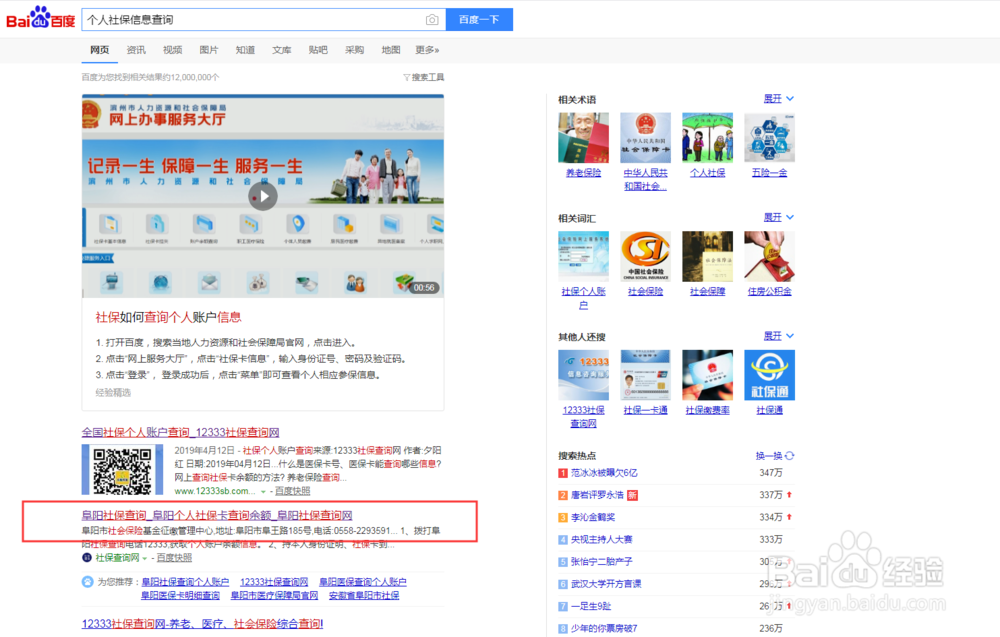The height and width of the screenshot is (637, 1000).
Task: Open 12333社保查询网-养老、医疗 result
Action: [x=202, y=624]
